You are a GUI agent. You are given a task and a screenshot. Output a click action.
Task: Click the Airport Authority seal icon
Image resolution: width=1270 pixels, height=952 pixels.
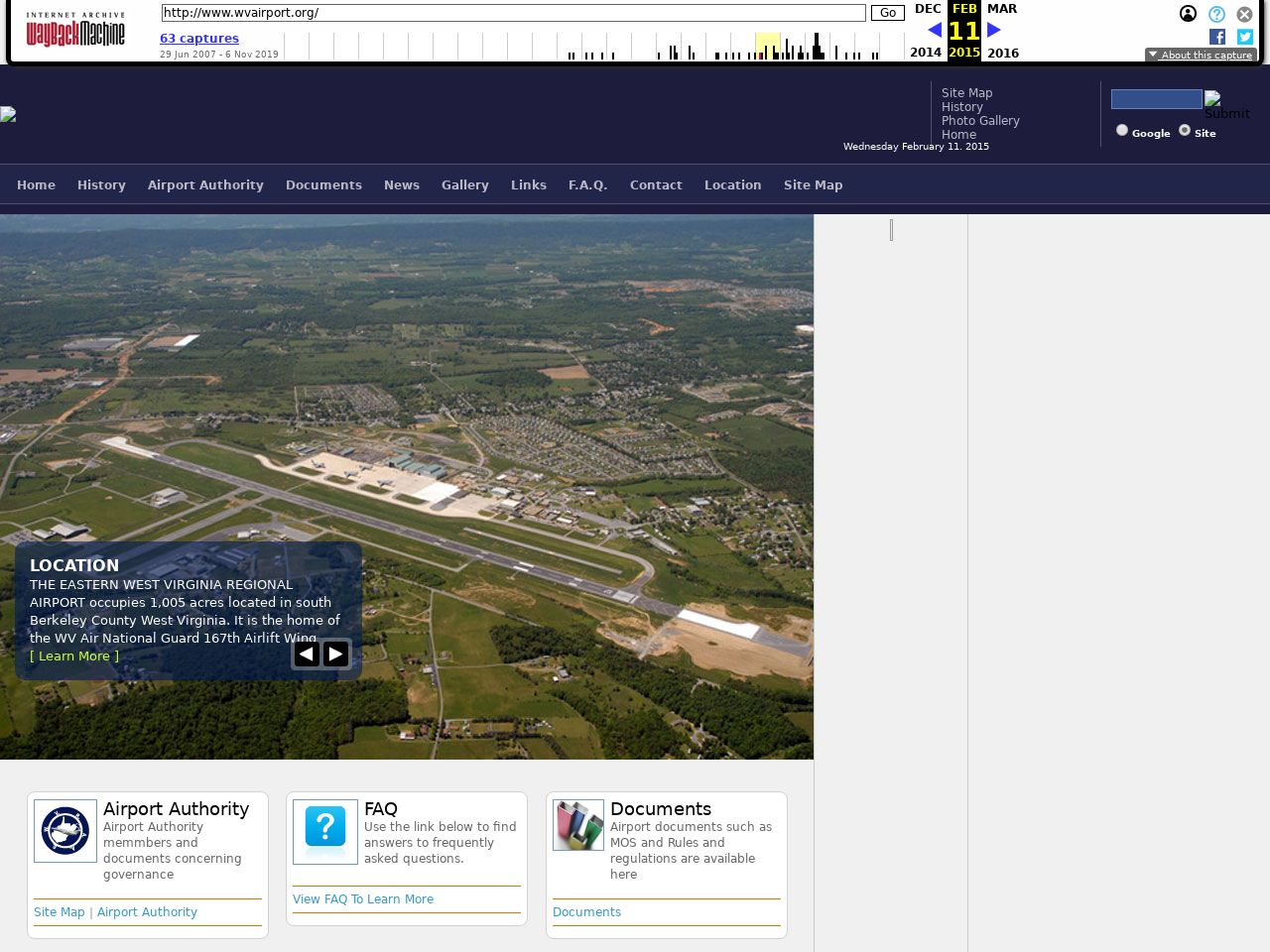[x=65, y=831]
